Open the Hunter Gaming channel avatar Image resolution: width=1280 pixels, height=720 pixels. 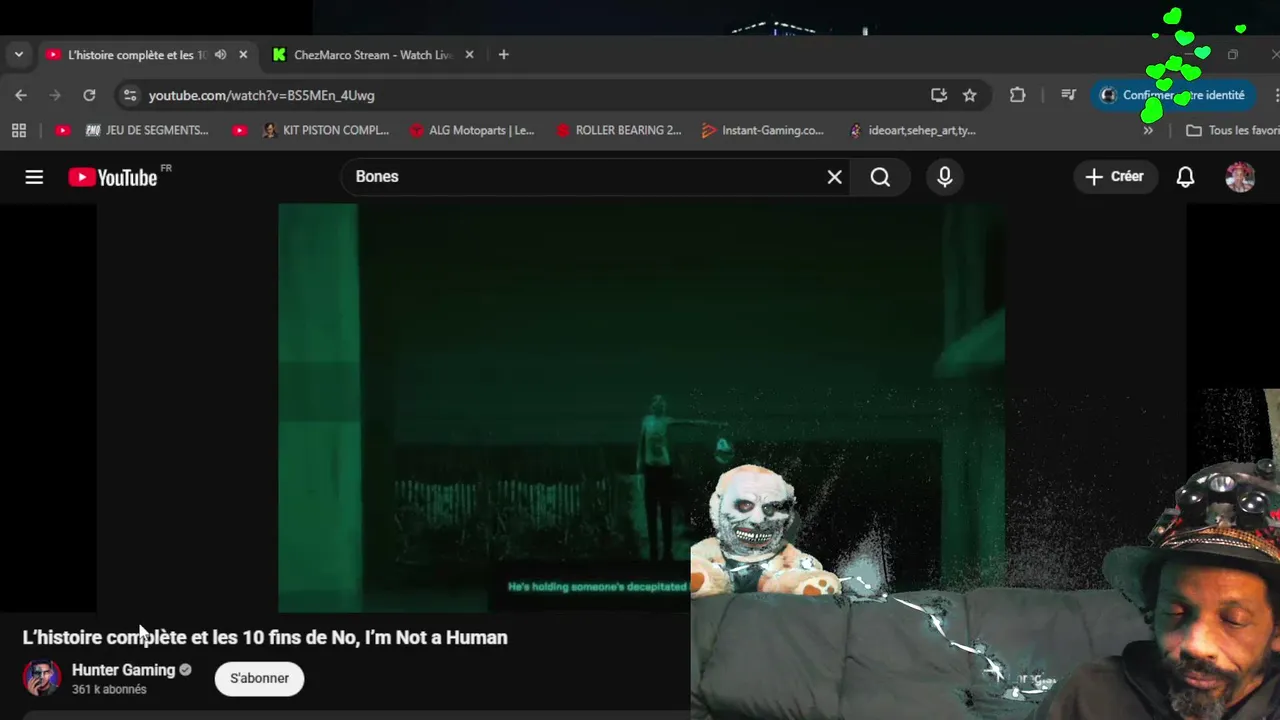pos(42,678)
